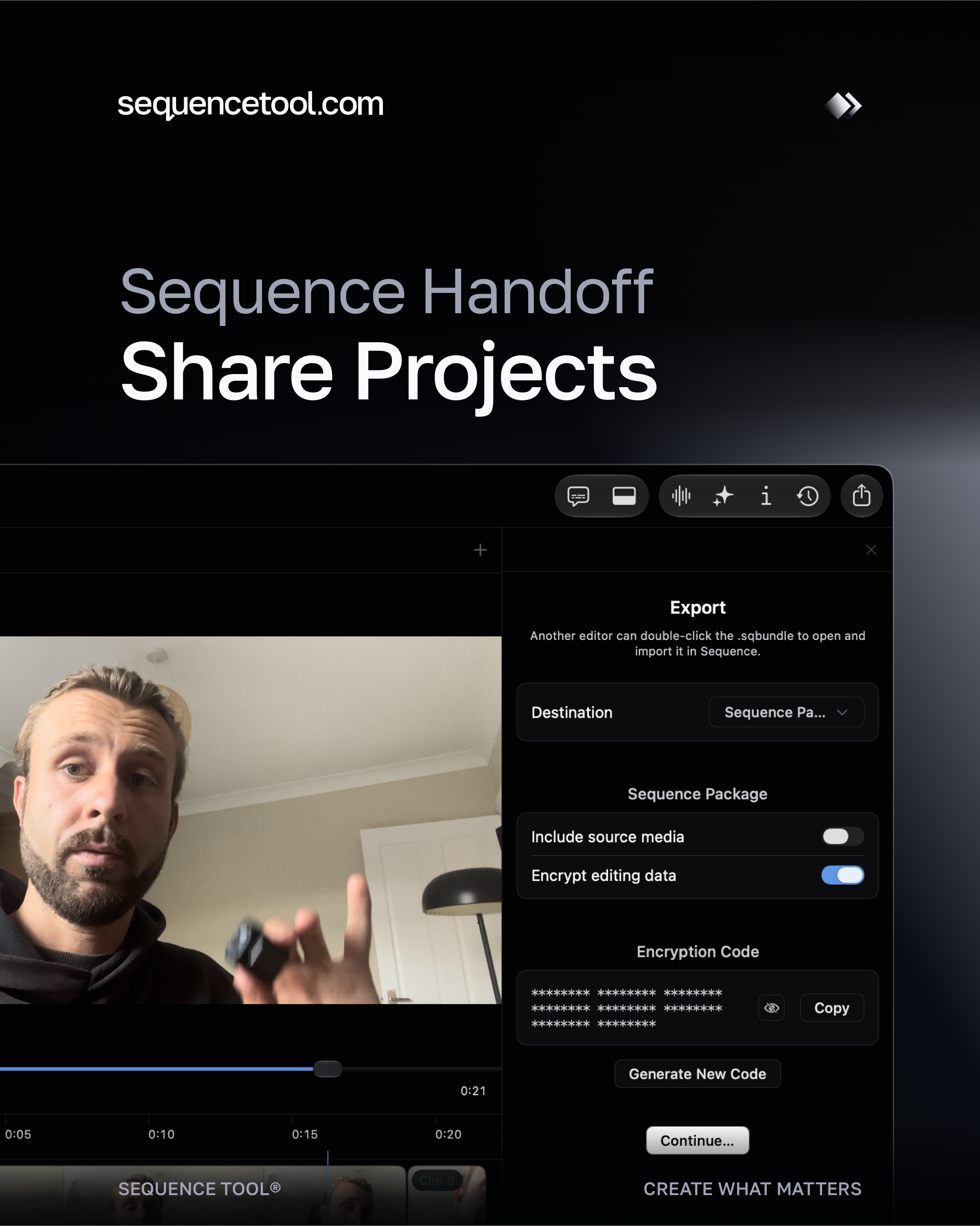Open the Destination dropdown
980x1226 pixels.
tap(786, 712)
